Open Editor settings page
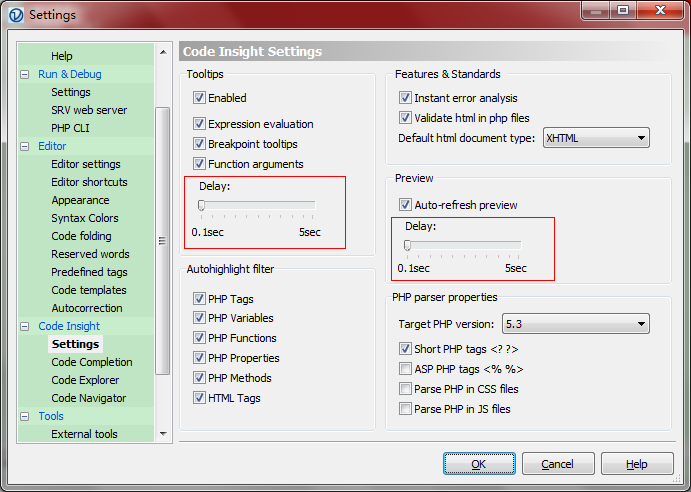The height and width of the screenshot is (492, 691). 85,164
